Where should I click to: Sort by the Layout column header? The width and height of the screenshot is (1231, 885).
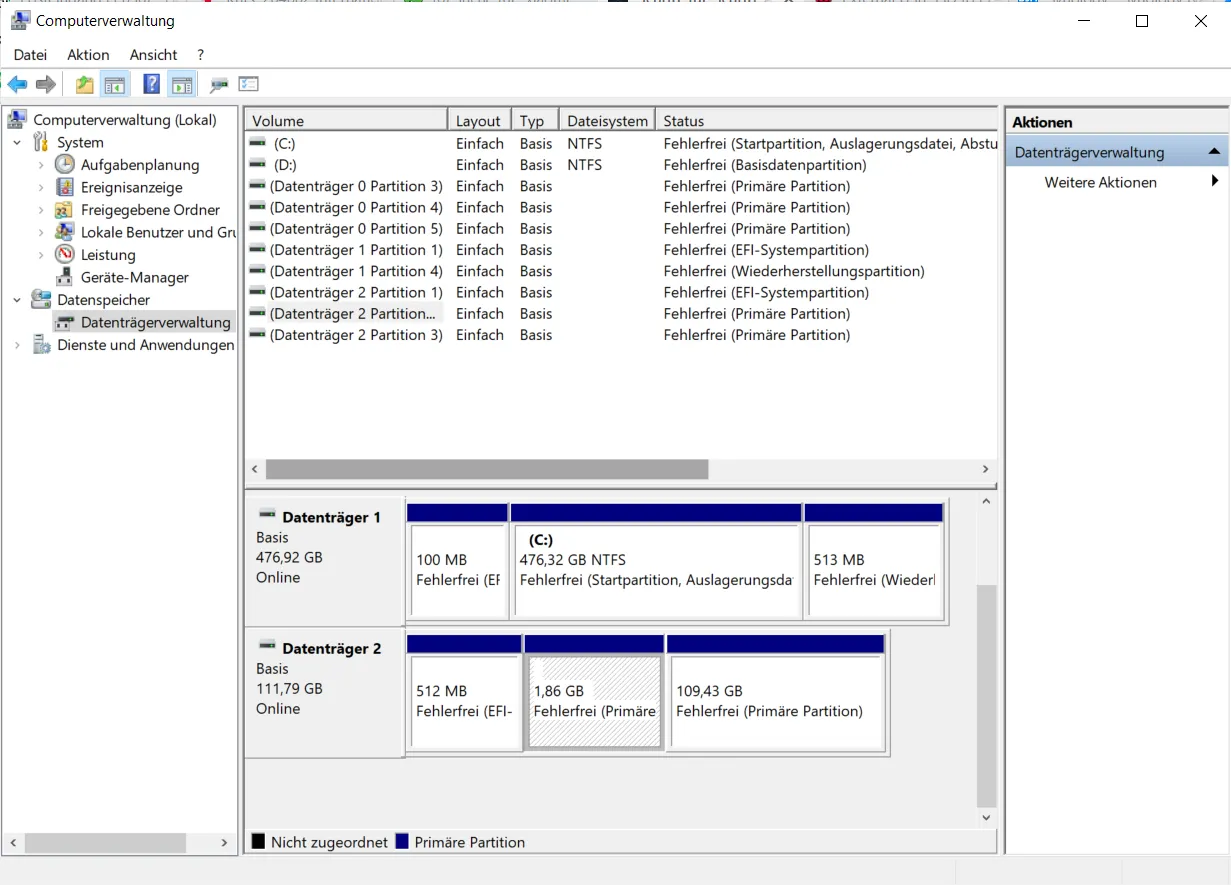pos(480,120)
